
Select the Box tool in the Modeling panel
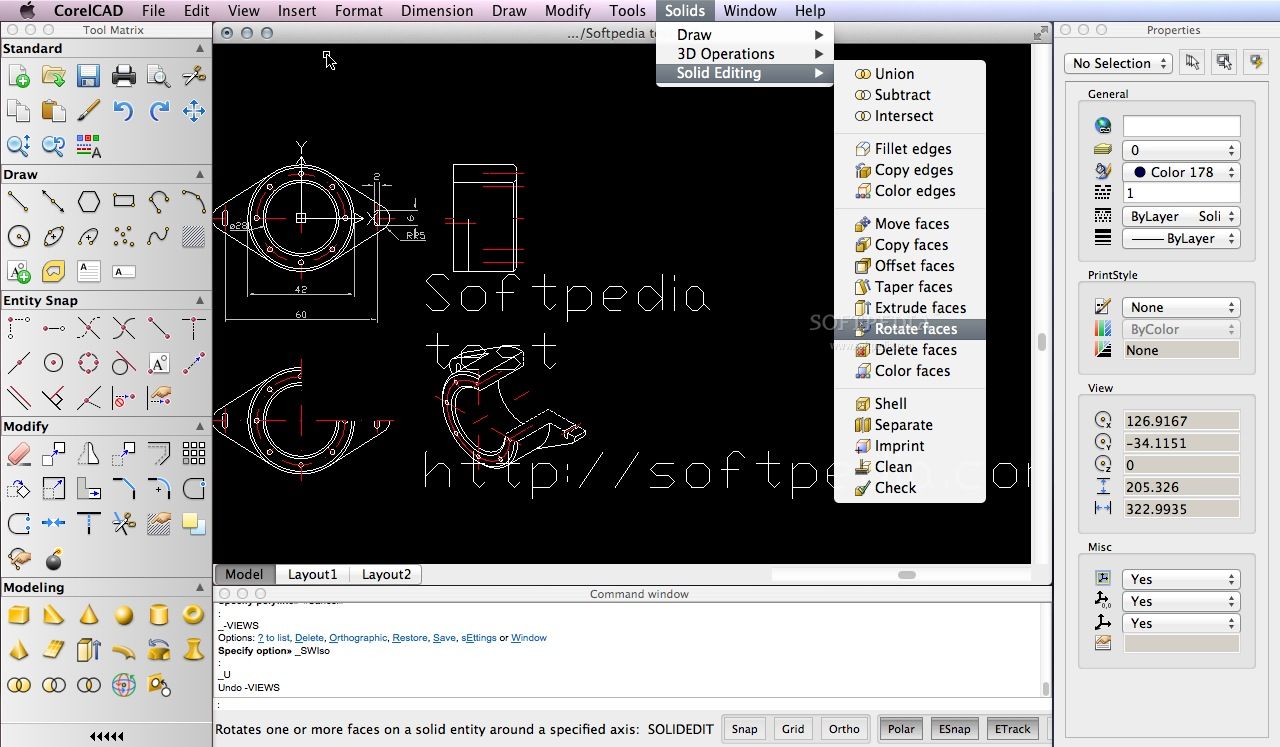click(x=18, y=615)
